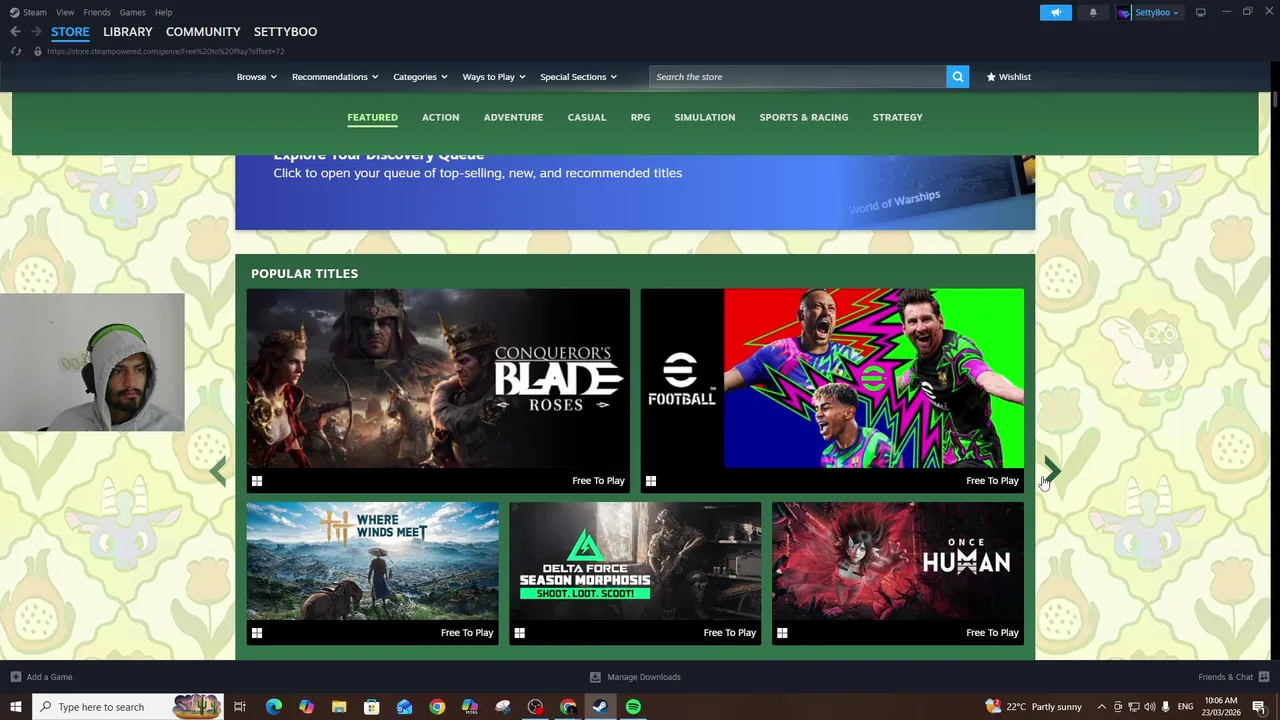
Task: Select the FEATURED genre tab
Action: tap(372, 117)
